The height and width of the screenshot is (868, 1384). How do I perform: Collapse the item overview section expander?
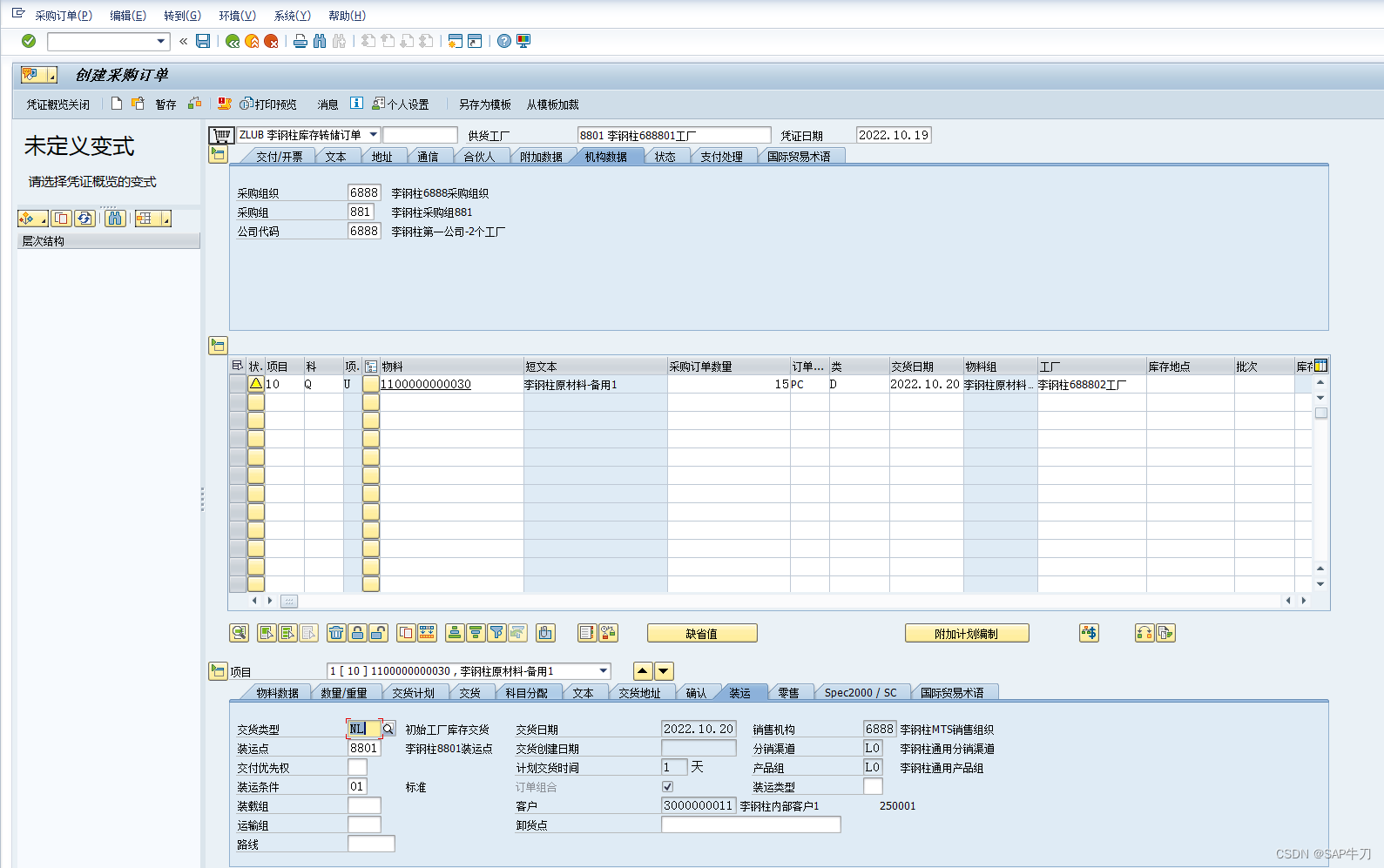218,346
